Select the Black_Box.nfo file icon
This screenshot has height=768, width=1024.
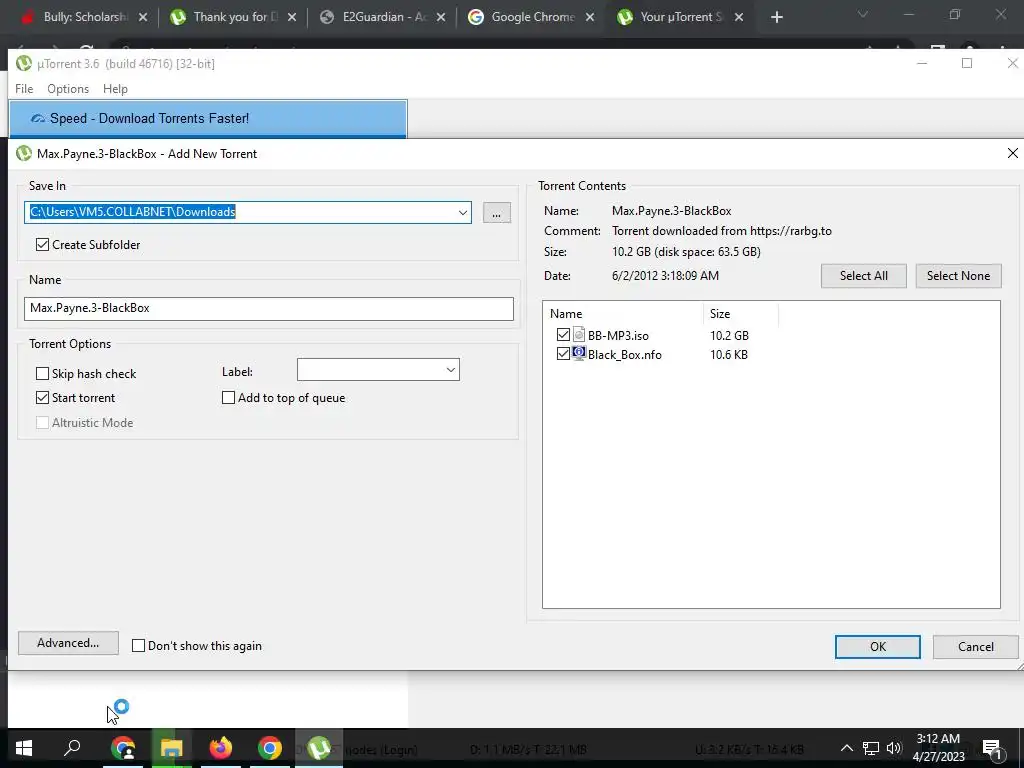tap(579, 354)
